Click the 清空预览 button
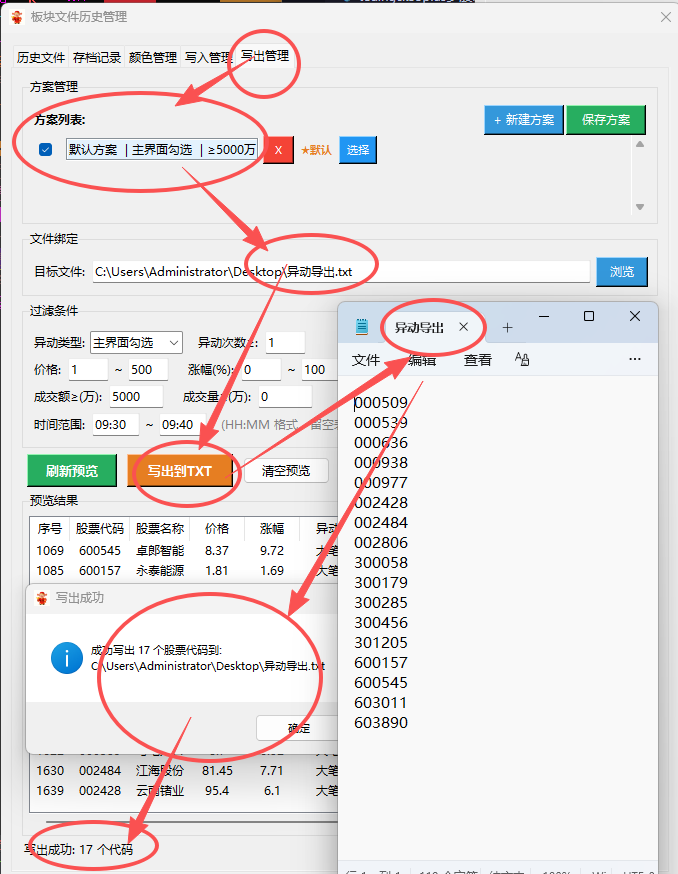 [x=286, y=471]
